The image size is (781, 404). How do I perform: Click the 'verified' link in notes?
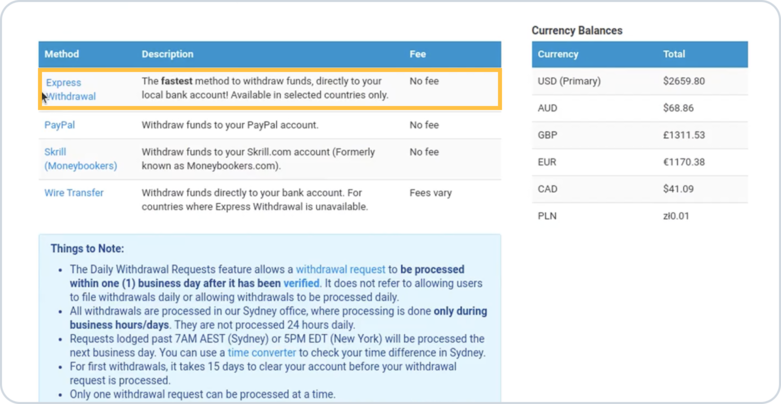[301, 283]
